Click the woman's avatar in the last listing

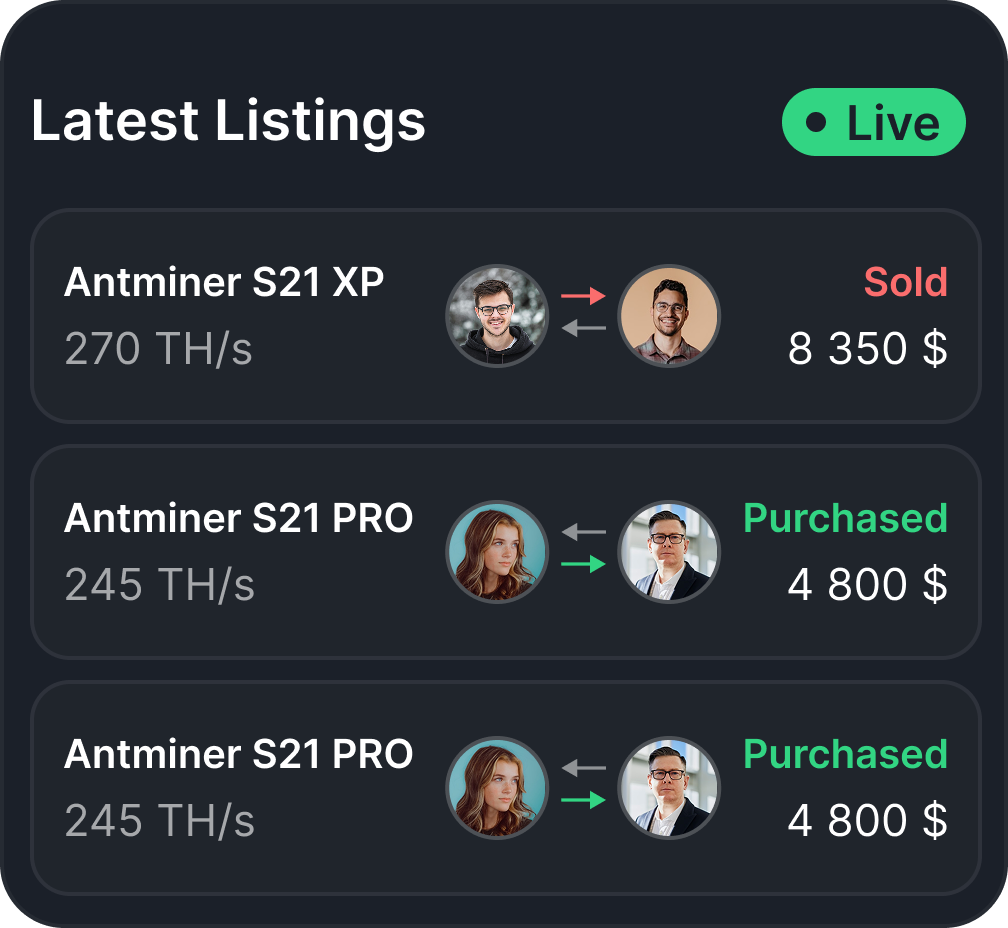(x=497, y=788)
